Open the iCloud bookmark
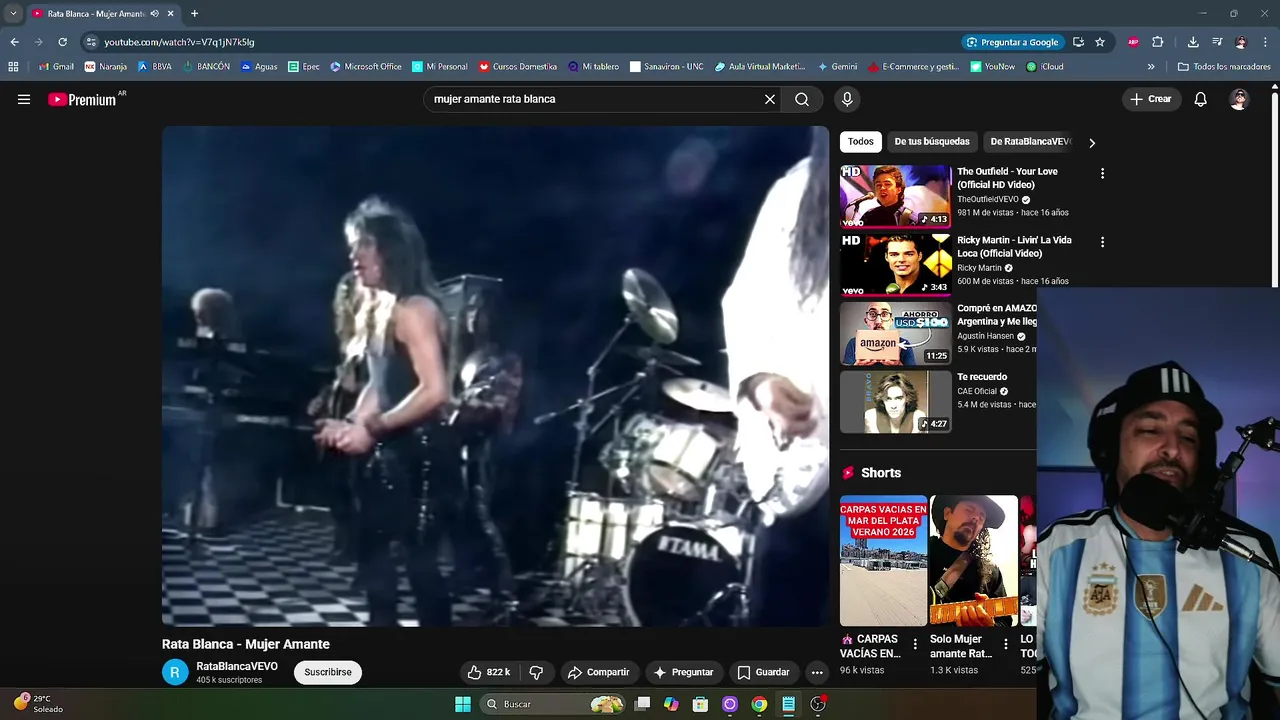Image resolution: width=1280 pixels, height=720 pixels. pos(1045,67)
